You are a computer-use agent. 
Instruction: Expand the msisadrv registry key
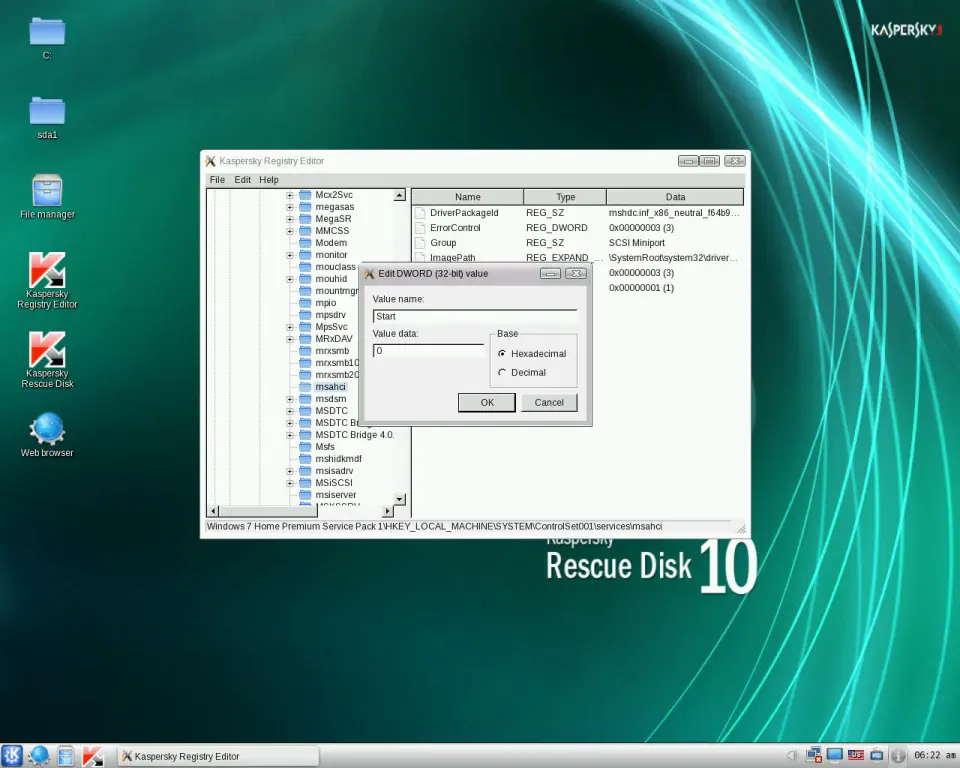point(290,471)
